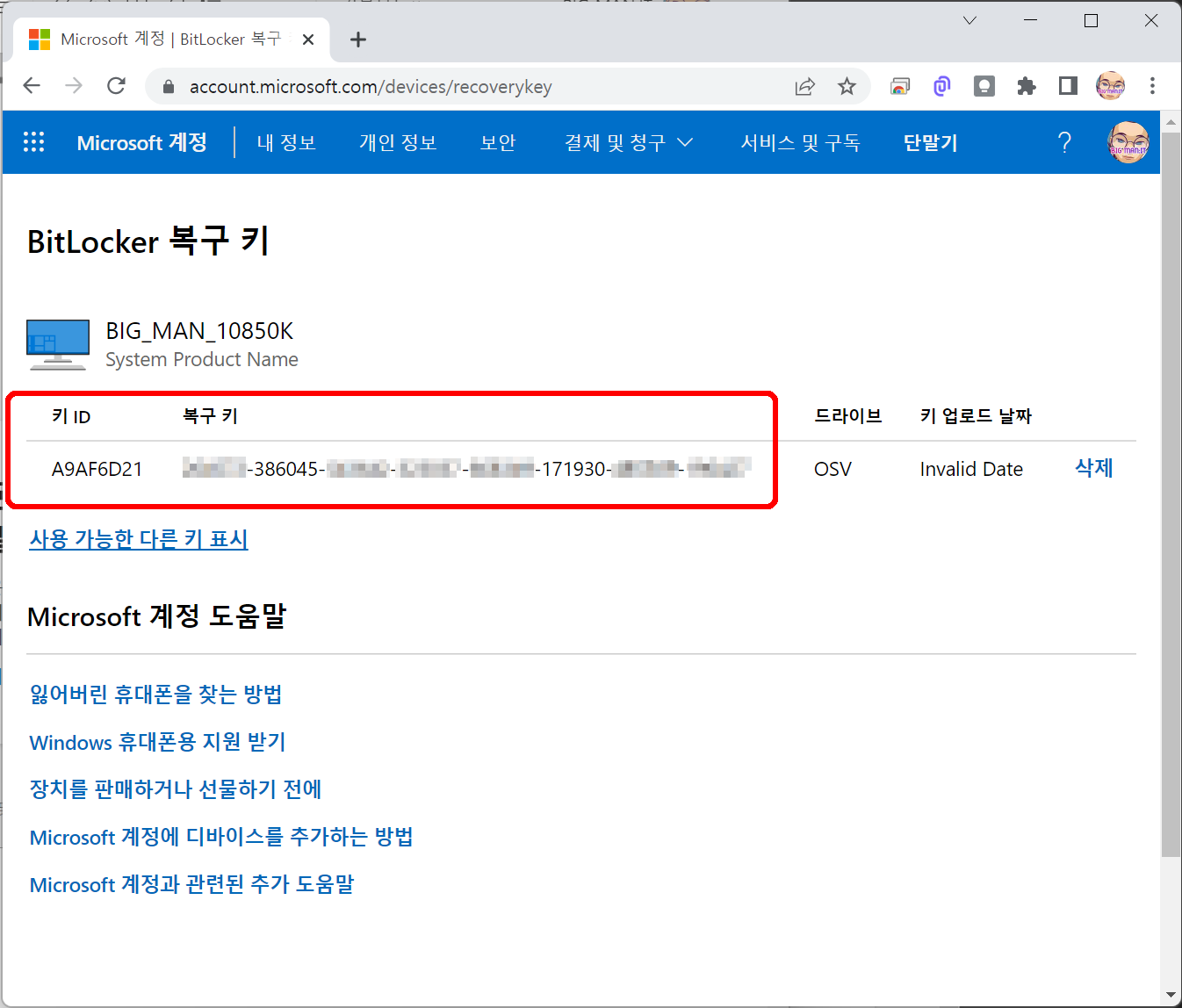The image size is (1182, 1008).
Task: Click the scrollbar down arrow
Action: coord(1171,996)
